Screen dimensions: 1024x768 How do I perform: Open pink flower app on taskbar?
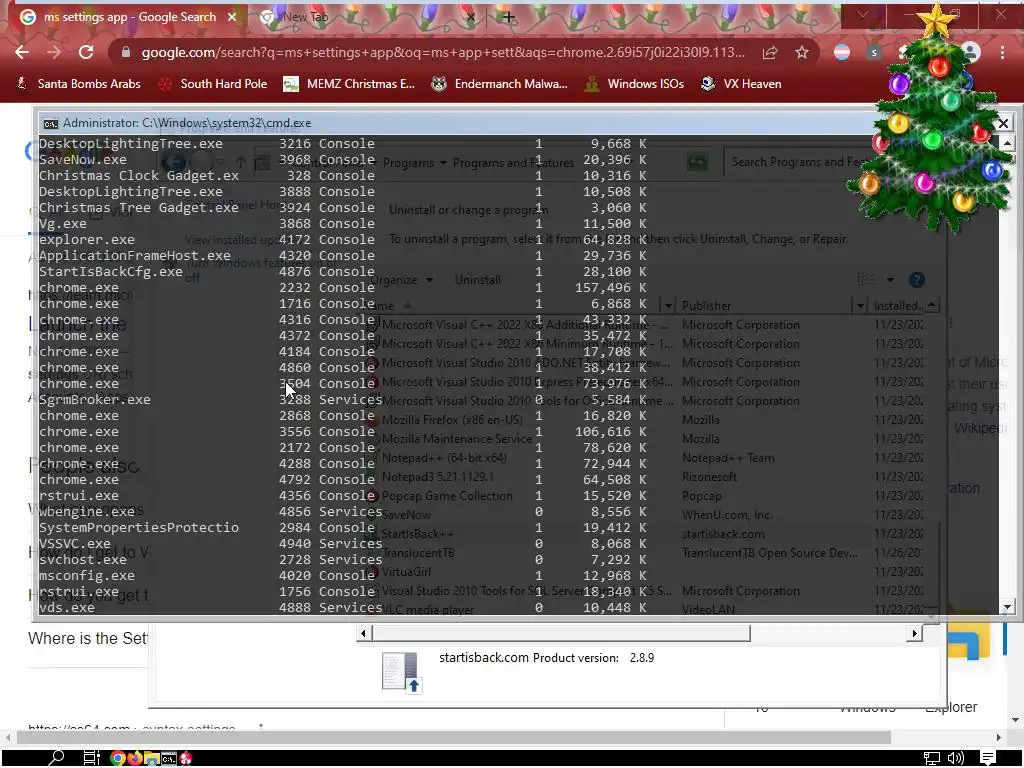coord(186,758)
